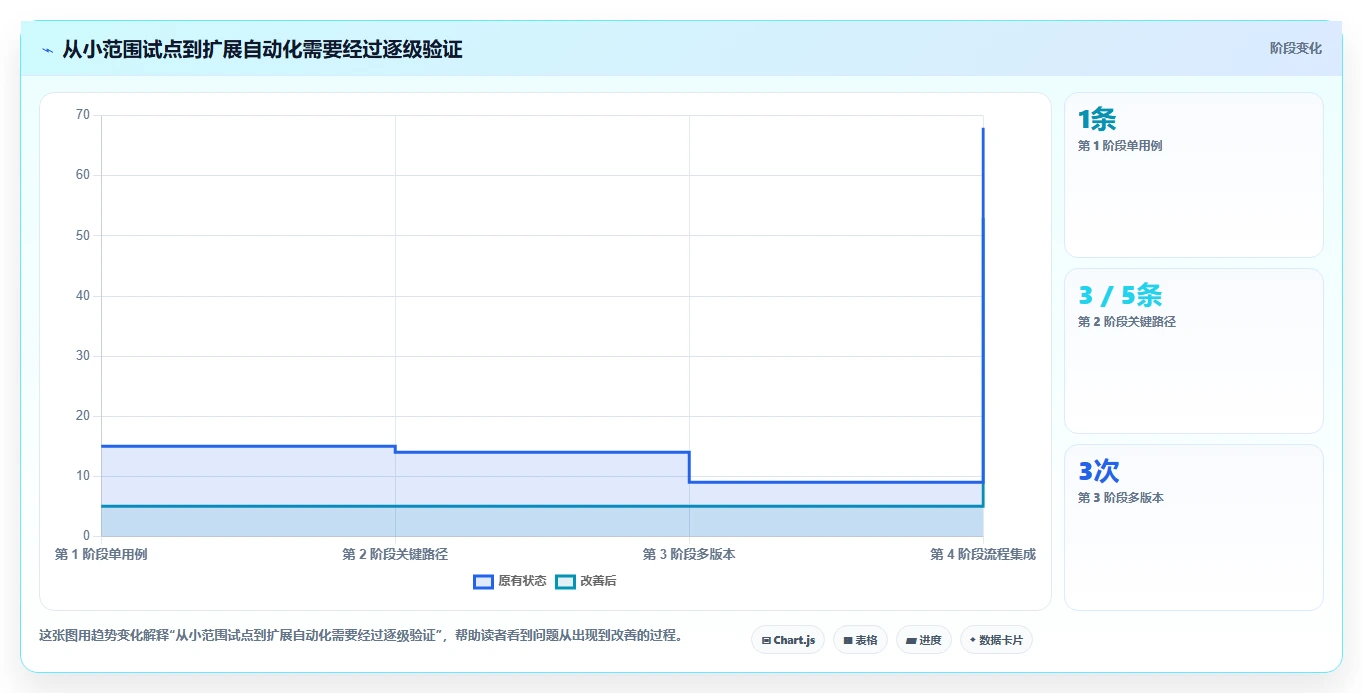
Task: Click card caption 第 3 阶段多版本
Action: click(1120, 498)
